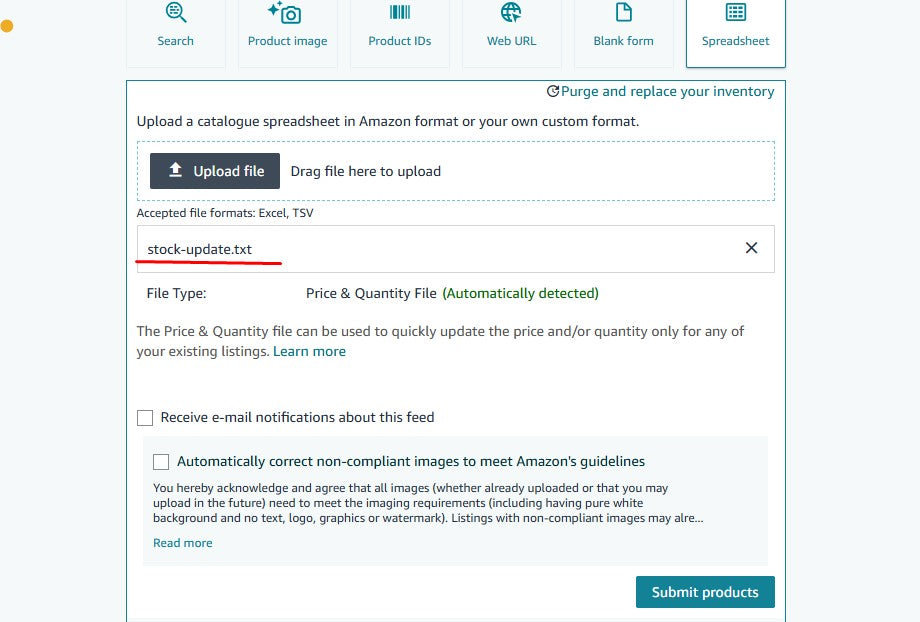Image resolution: width=920 pixels, height=622 pixels.
Task: Click the Submit products button
Action: [x=705, y=592]
